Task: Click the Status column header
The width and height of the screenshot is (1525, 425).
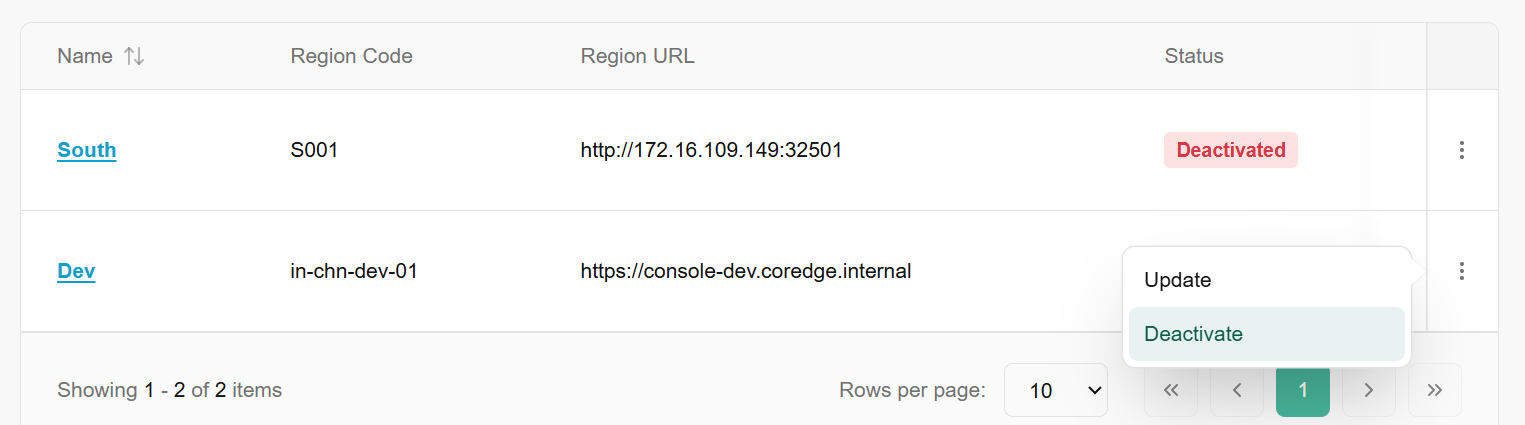Action: point(1194,56)
